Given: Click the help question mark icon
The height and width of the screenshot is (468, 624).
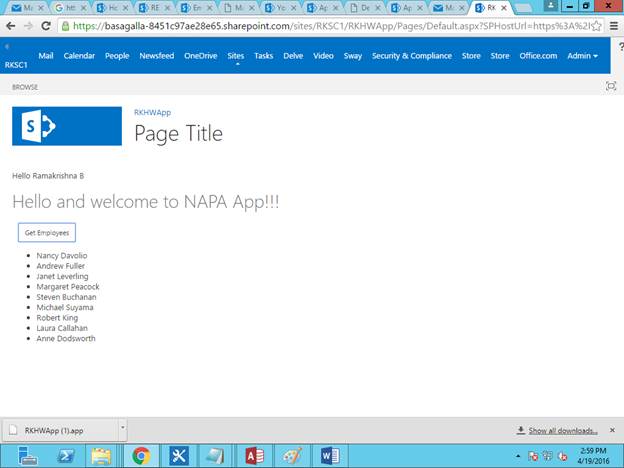Looking at the screenshot, I should tap(621, 47).
